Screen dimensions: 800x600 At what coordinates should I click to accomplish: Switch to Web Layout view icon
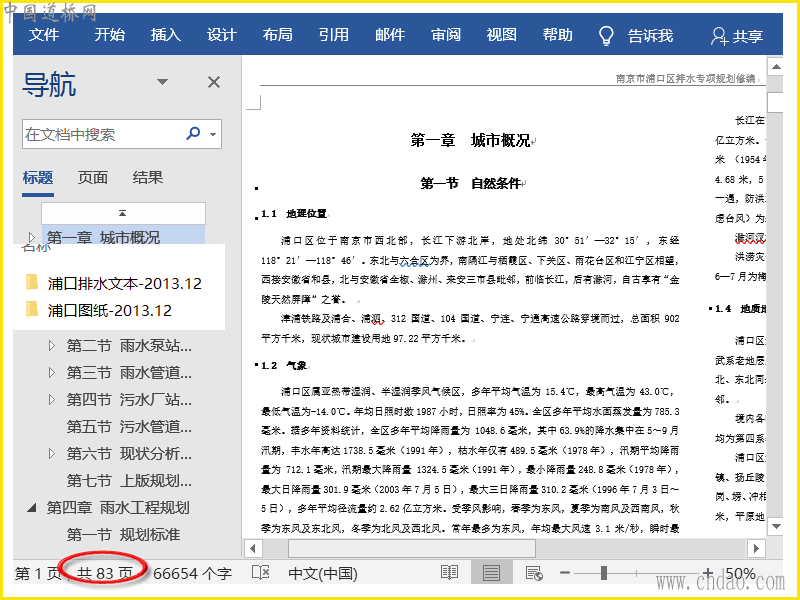pyautogui.click(x=534, y=573)
